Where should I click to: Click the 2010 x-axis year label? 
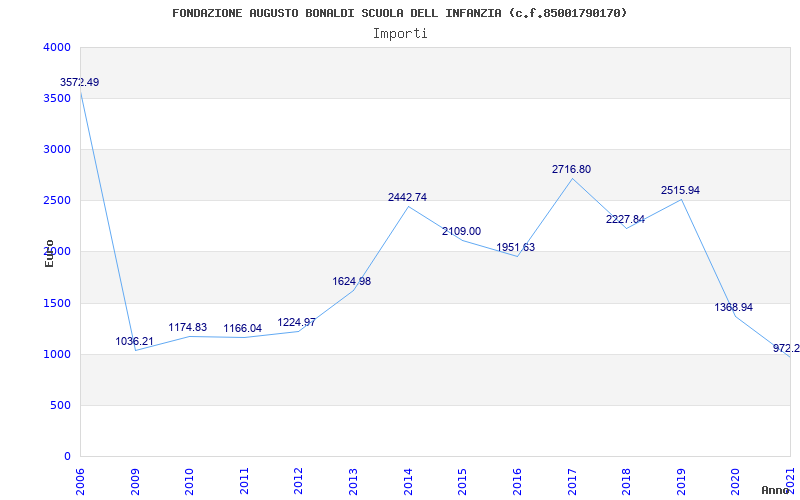click(x=189, y=482)
